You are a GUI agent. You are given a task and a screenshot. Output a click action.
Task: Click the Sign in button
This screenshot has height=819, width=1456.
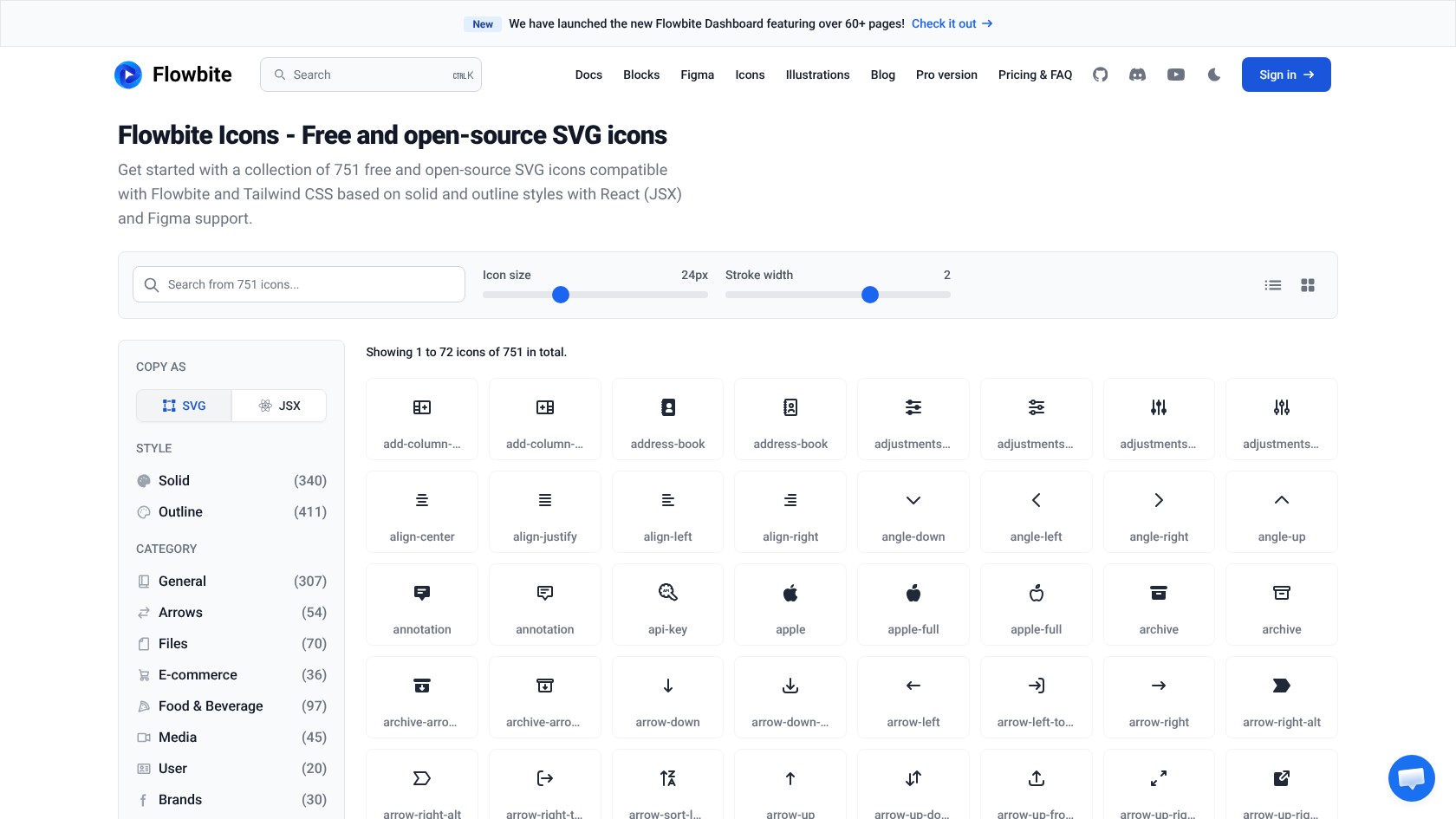click(x=1286, y=75)
